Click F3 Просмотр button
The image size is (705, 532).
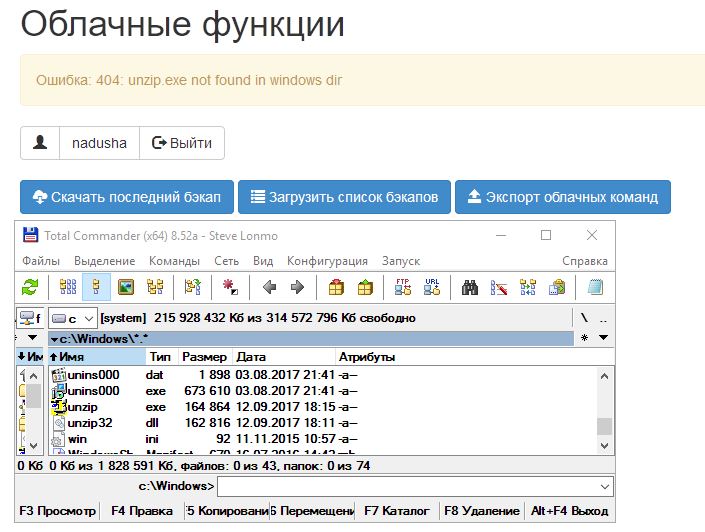[58, 511]
